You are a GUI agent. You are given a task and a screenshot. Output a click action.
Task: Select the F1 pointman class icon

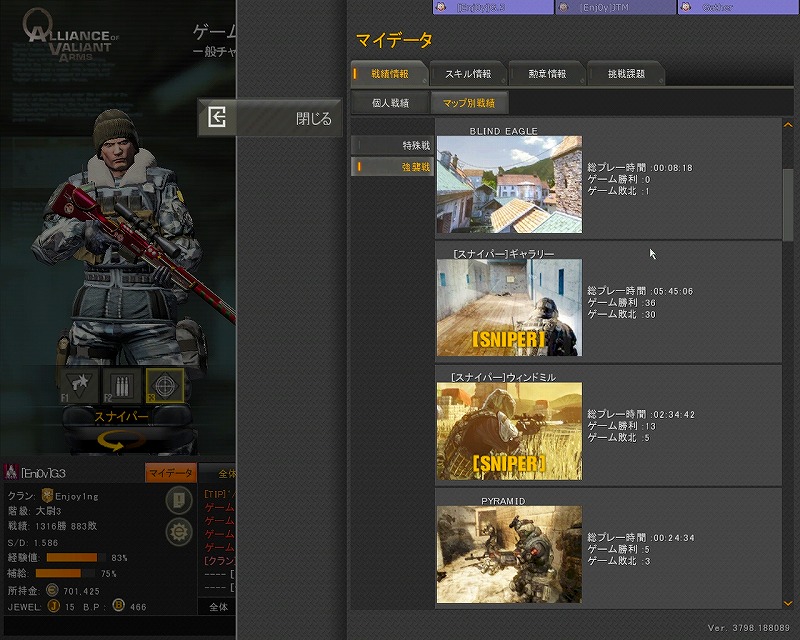[x=81, y=385]
